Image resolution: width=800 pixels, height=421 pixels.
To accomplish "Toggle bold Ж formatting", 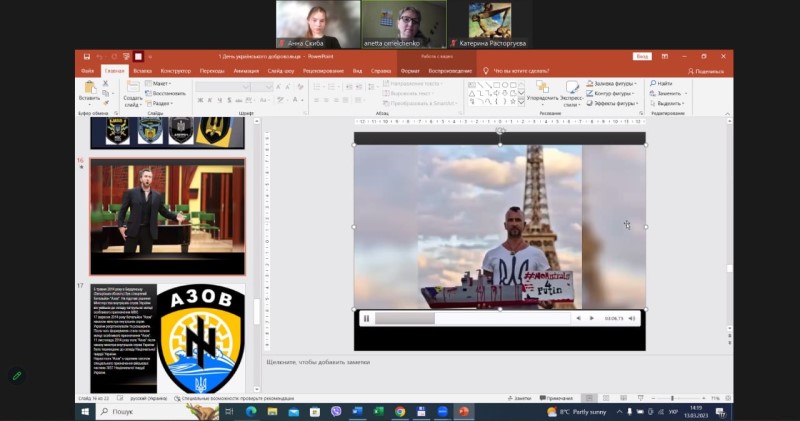I will 201,100.
